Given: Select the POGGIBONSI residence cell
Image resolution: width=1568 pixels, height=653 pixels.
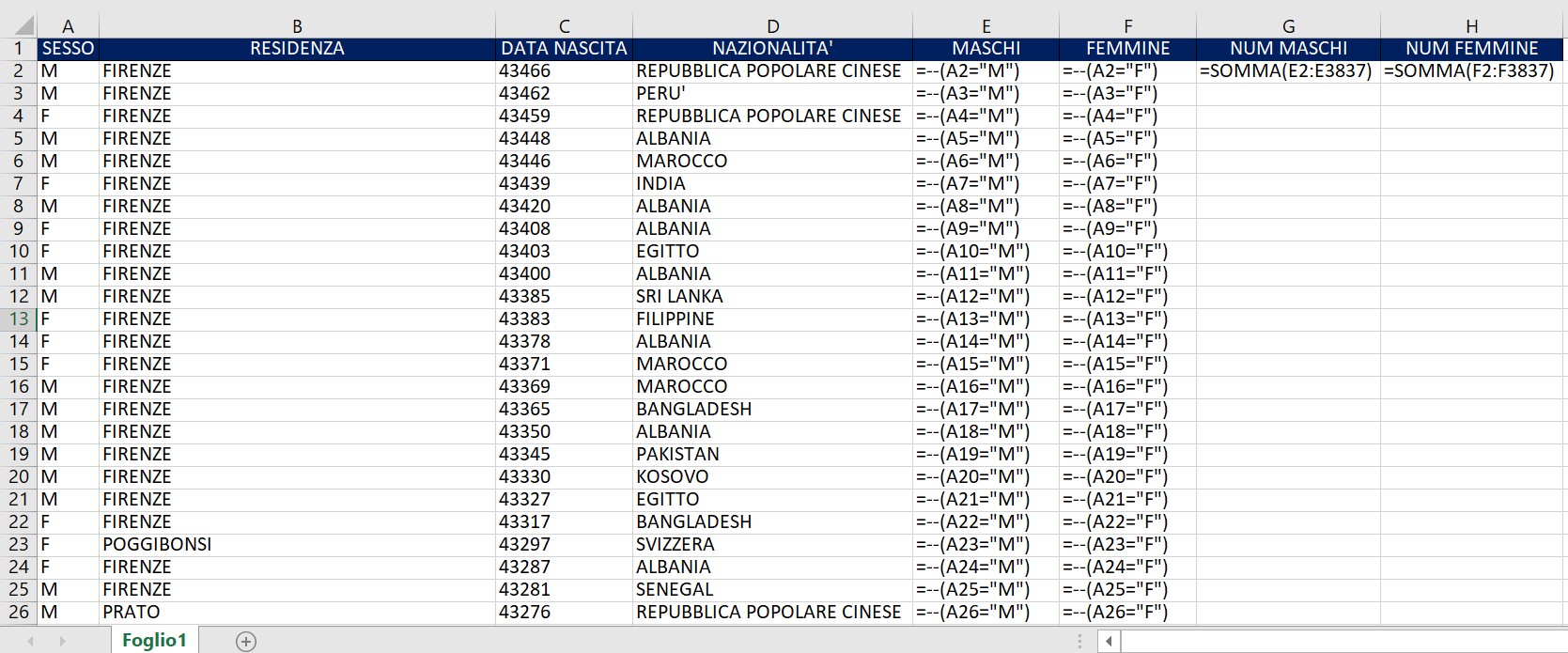Looking at the screenshot, I should (297, 545).
